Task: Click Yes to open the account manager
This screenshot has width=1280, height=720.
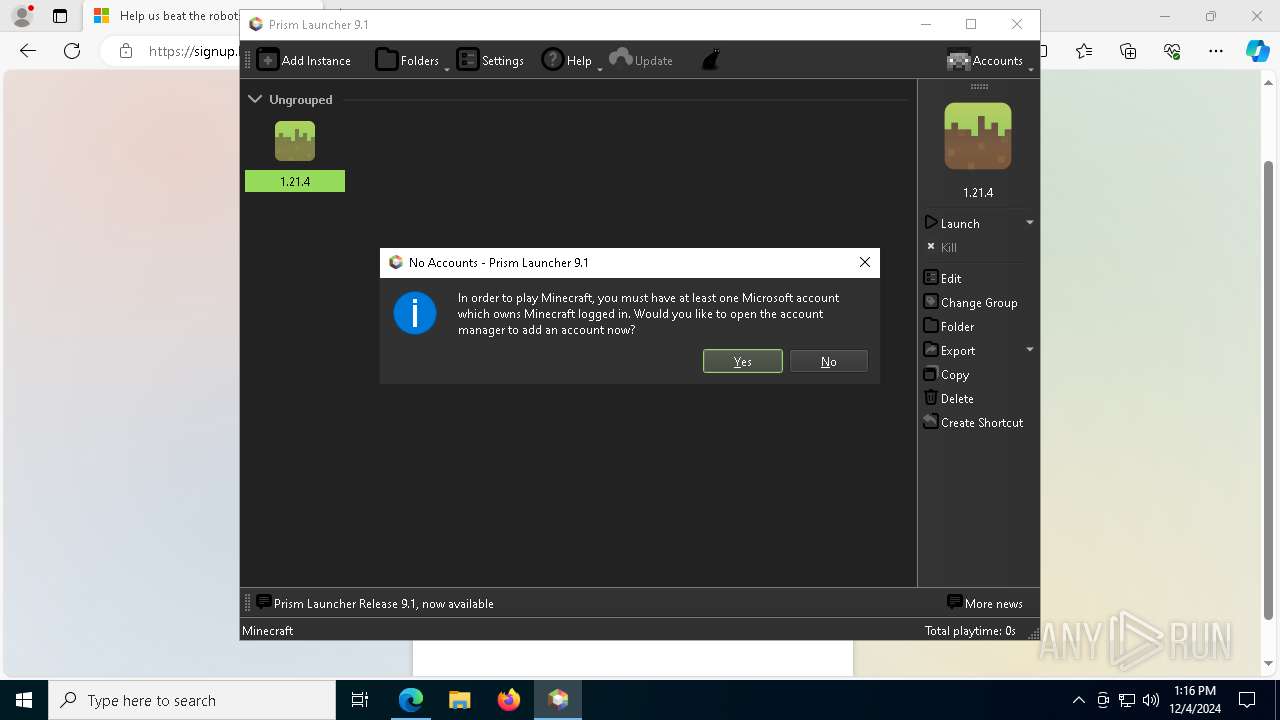Action: point(743,361)
